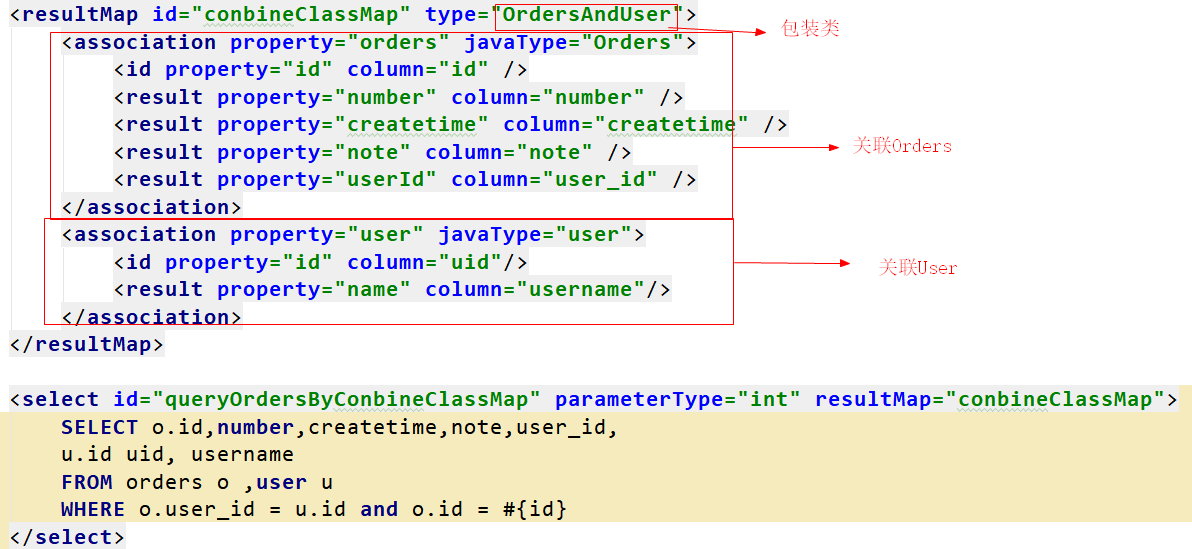Click the javaType="user" attribute value
This screenshot has width=1192, height=549.
(x=593, y=234)
